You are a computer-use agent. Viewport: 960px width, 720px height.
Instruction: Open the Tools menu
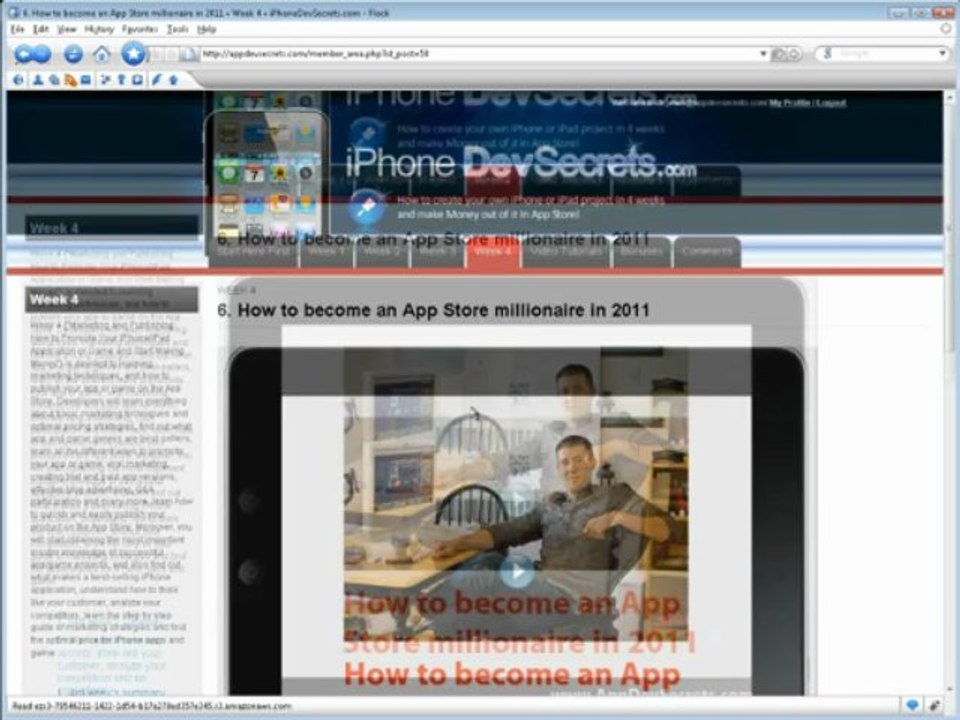(x=178, y=29)
